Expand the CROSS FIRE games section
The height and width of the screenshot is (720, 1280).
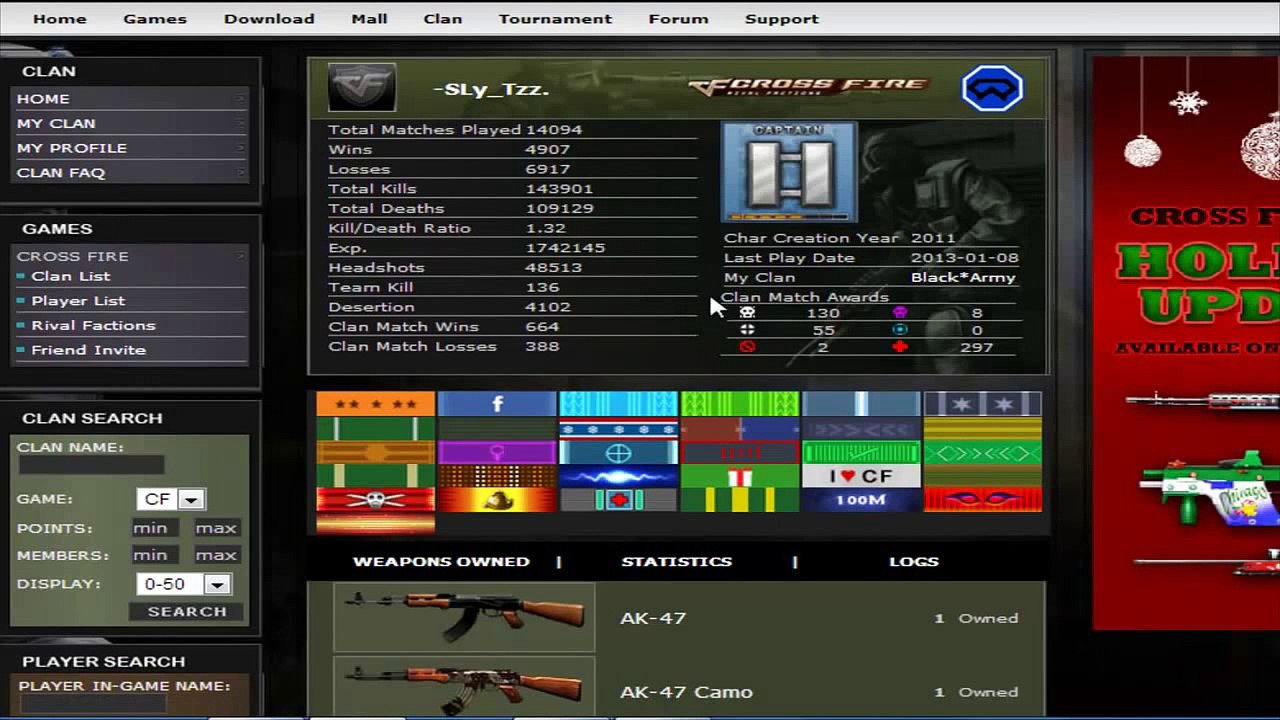pos(130,256)
